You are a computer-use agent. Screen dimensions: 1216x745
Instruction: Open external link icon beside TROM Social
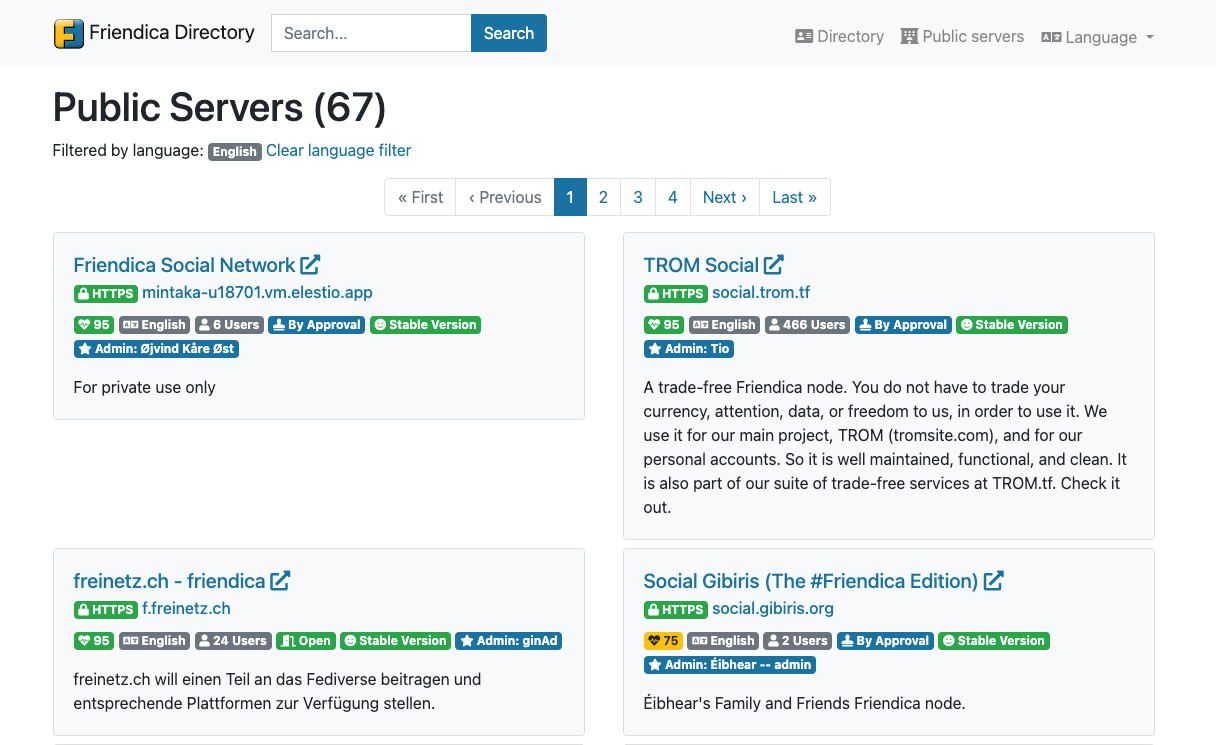click(x=773, y=265)
